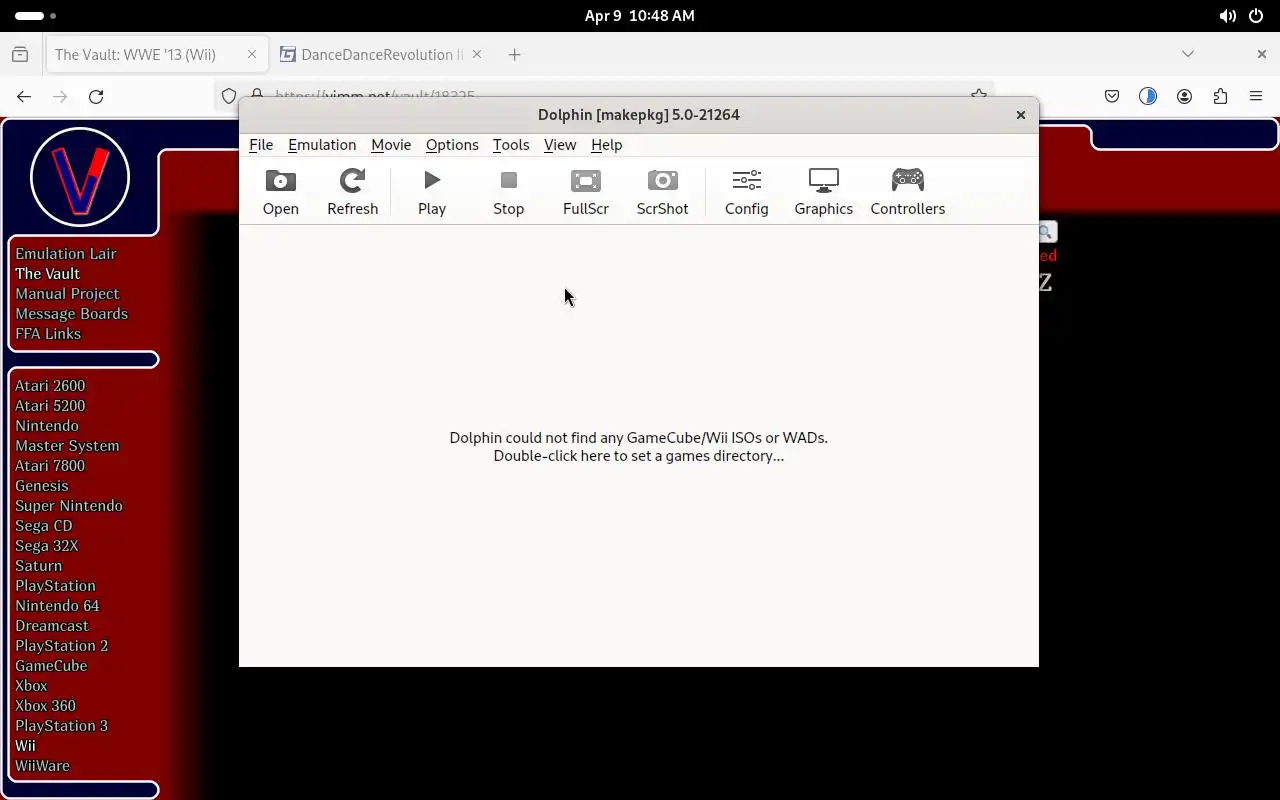Open the browser account icon
Viewport: 1280px width, 800px height.
1184,97
